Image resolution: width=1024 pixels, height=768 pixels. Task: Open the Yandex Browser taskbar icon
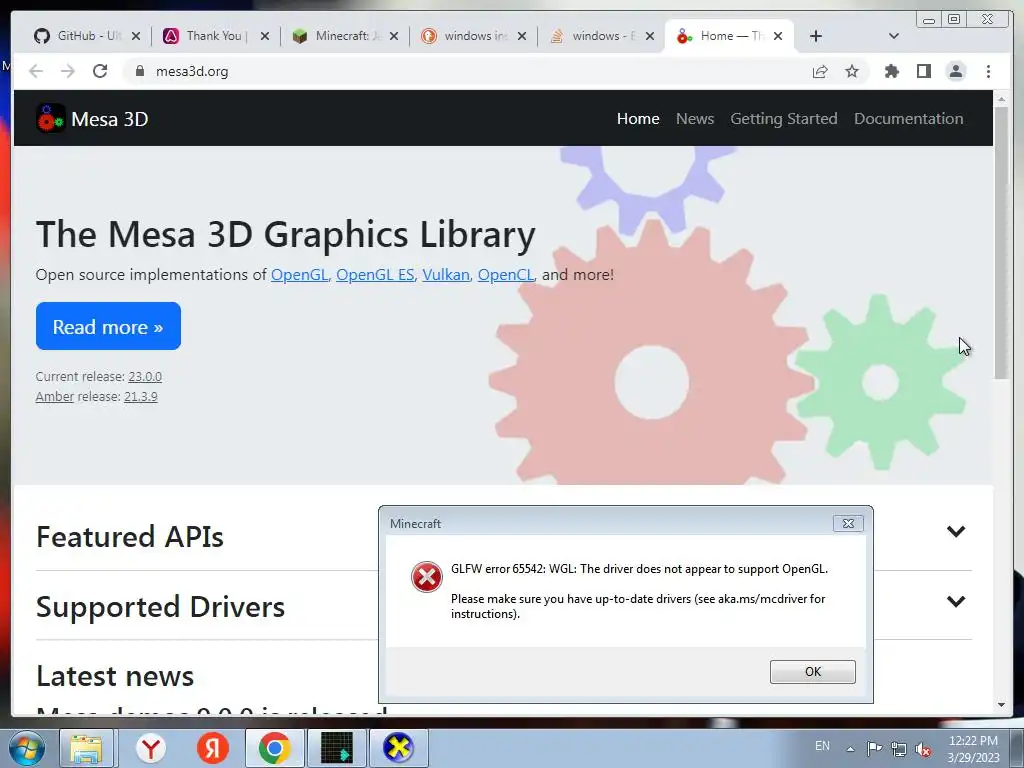coord(151,748)
